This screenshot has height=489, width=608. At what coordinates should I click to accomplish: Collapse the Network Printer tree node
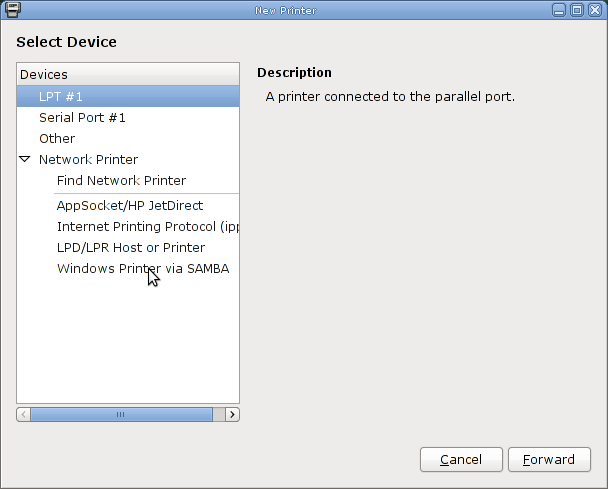click(x=25, y=159)
